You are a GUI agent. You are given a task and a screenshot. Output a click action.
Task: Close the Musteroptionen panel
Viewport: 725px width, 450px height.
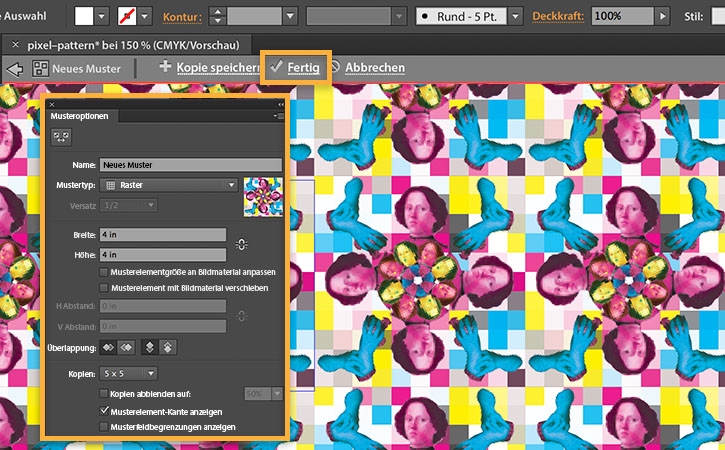52,105
